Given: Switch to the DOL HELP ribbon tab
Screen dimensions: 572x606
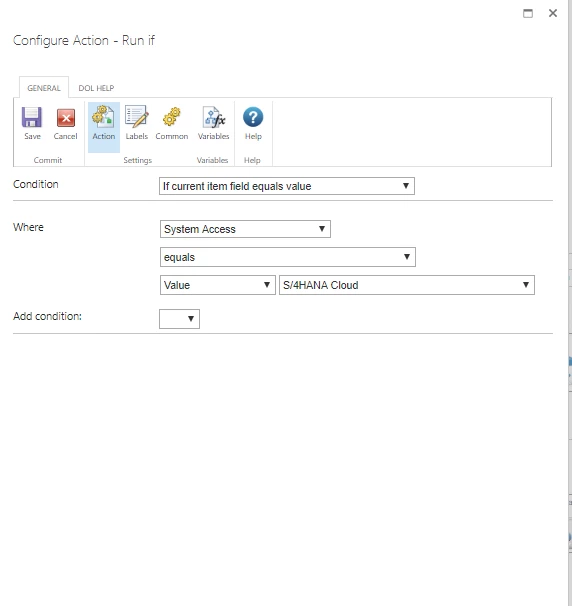Looking at the screenshot, I should [96, 88].
